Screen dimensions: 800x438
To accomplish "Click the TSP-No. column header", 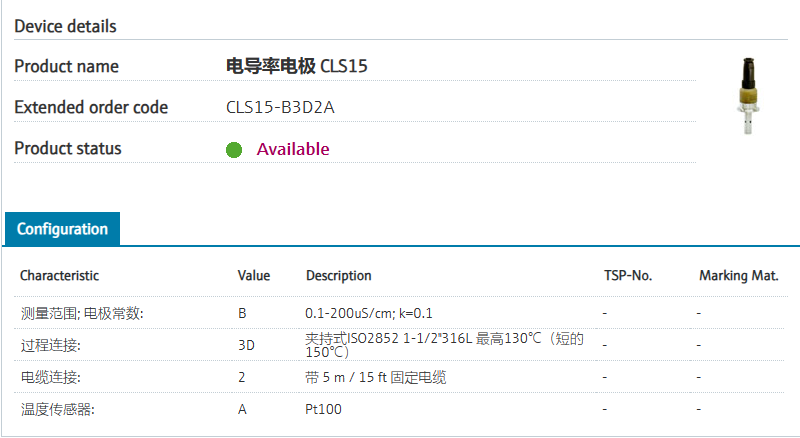I will (x=628, y=275).
